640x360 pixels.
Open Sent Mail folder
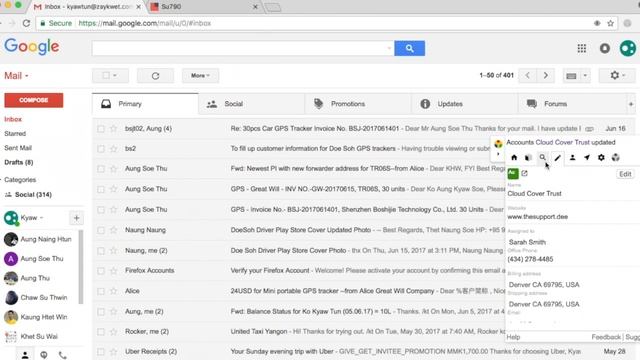(18, 148)
